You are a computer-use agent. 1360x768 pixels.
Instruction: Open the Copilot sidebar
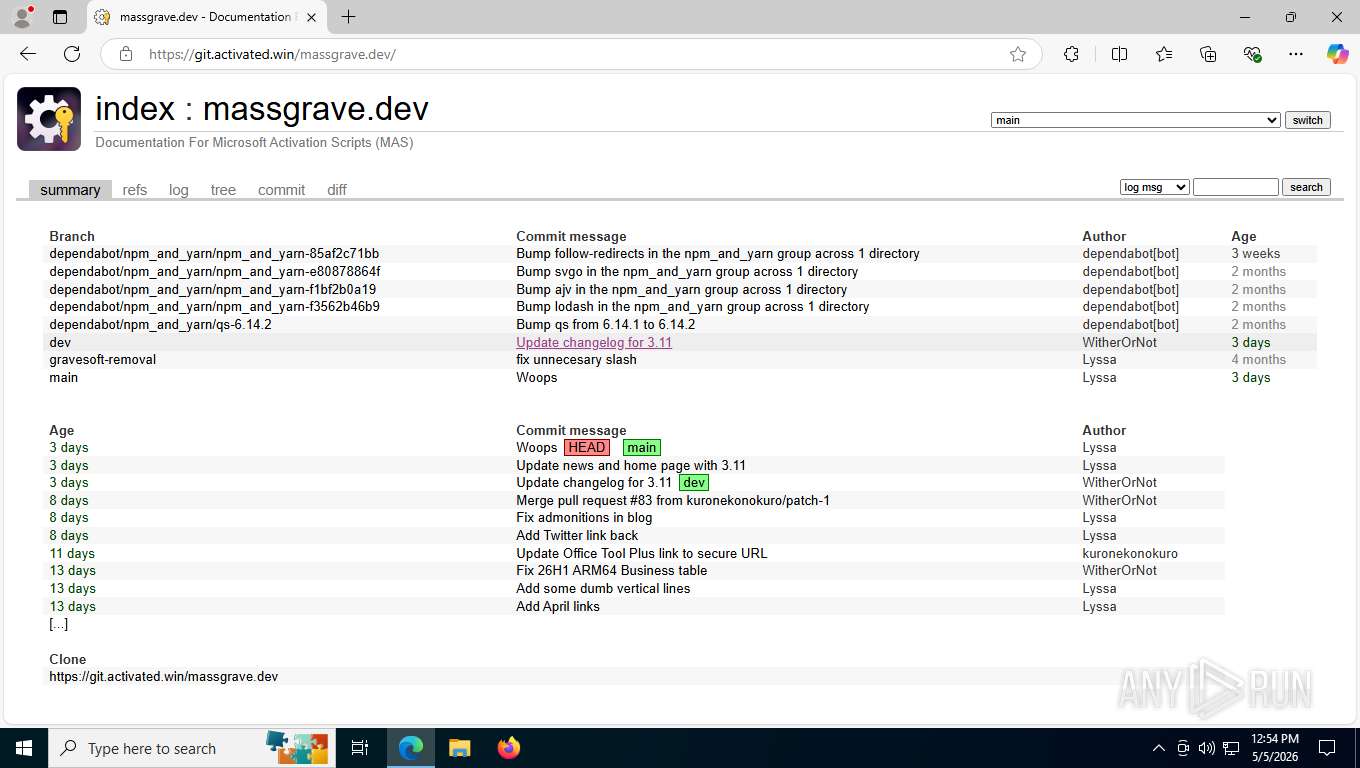pos(1337,54)
